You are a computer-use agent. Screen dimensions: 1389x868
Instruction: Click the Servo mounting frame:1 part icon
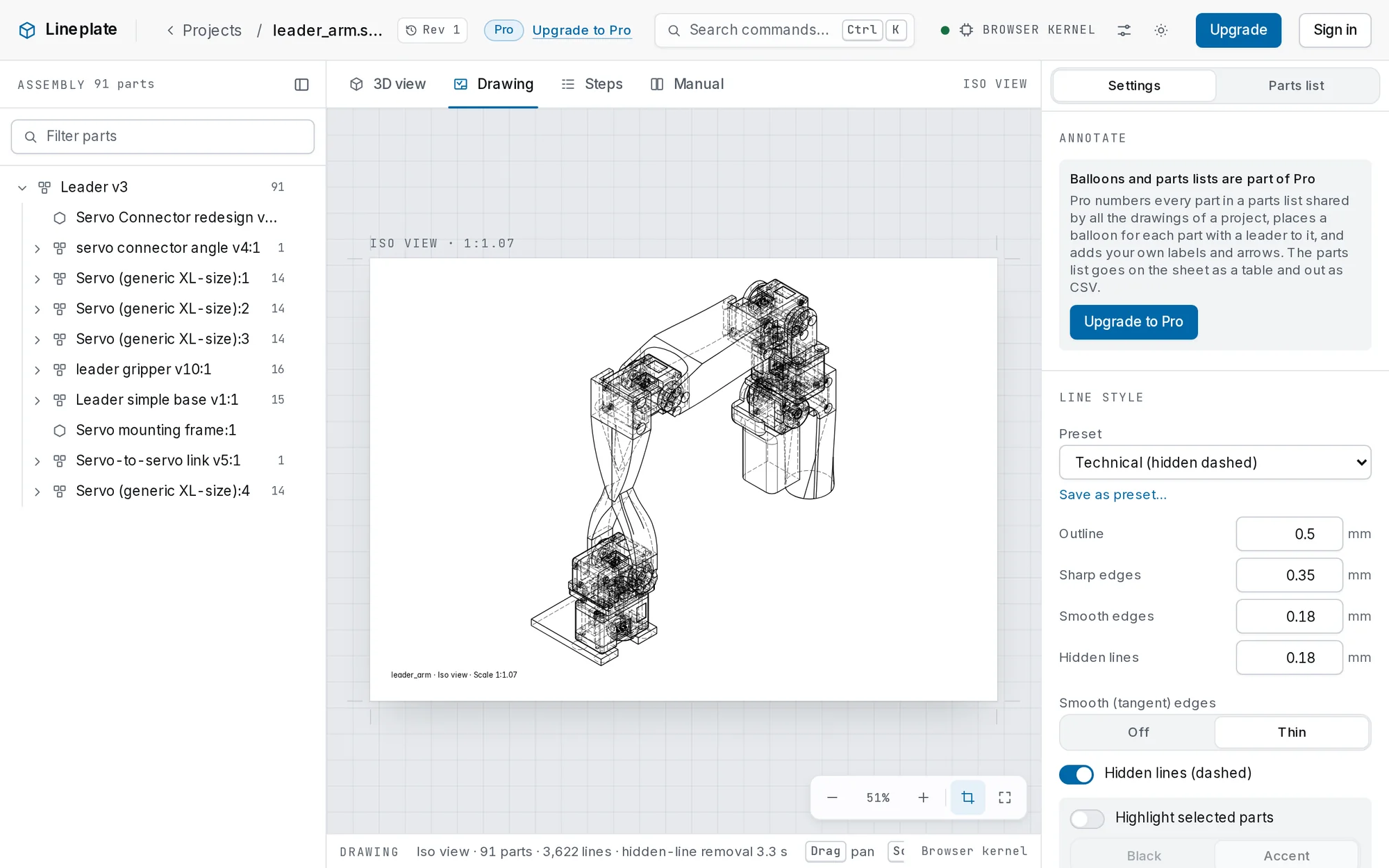(60, 431)
